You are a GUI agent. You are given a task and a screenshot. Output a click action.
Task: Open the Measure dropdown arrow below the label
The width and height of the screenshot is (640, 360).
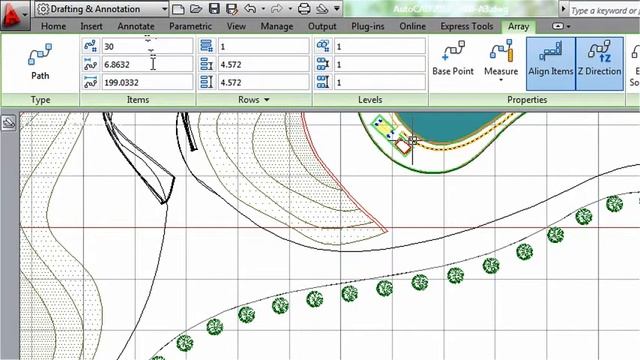501,80
